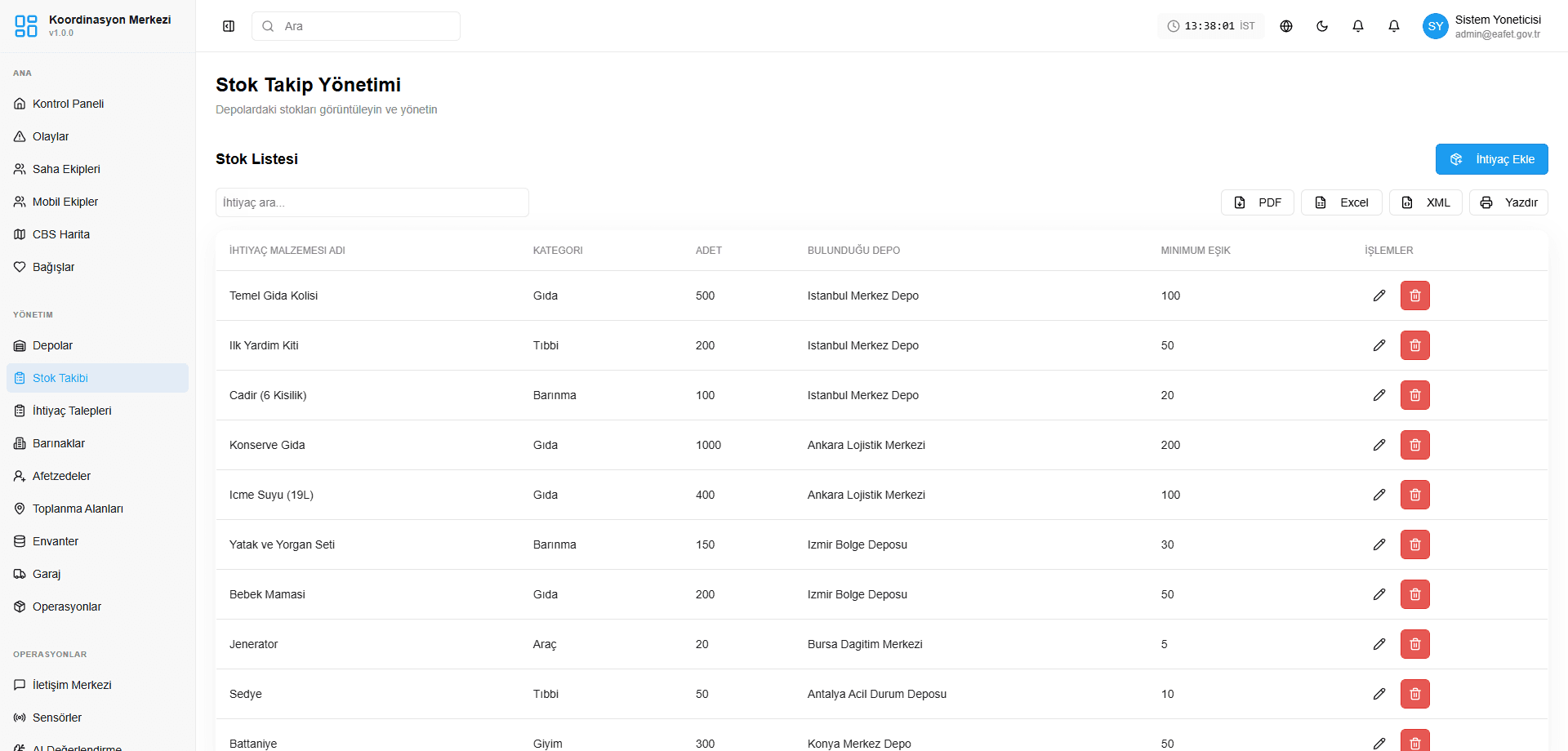Navigate to Mobil Ekipler
Viewport: 1568px width, 751px height.
click(97, 202)
